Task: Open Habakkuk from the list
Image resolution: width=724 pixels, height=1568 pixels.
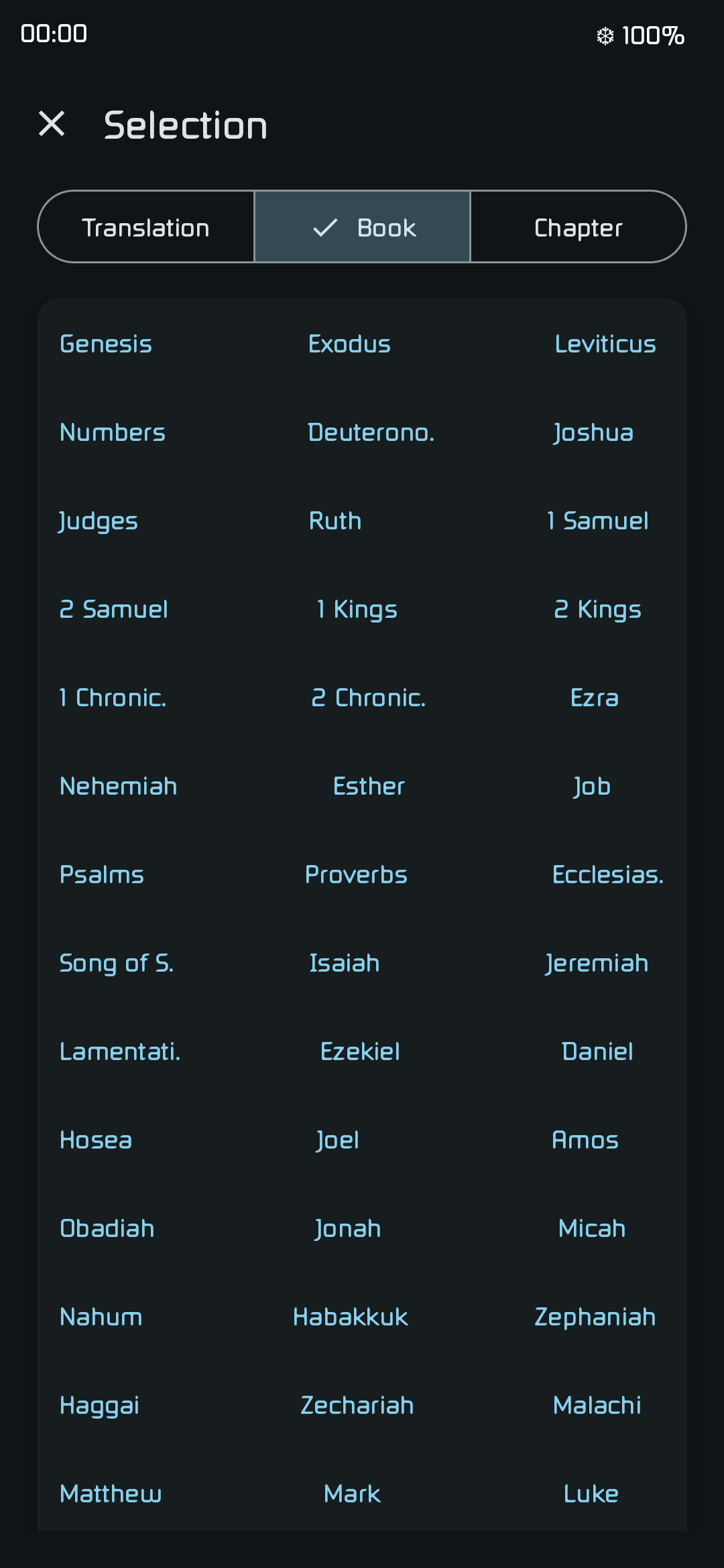Action: pos(351,1317)
